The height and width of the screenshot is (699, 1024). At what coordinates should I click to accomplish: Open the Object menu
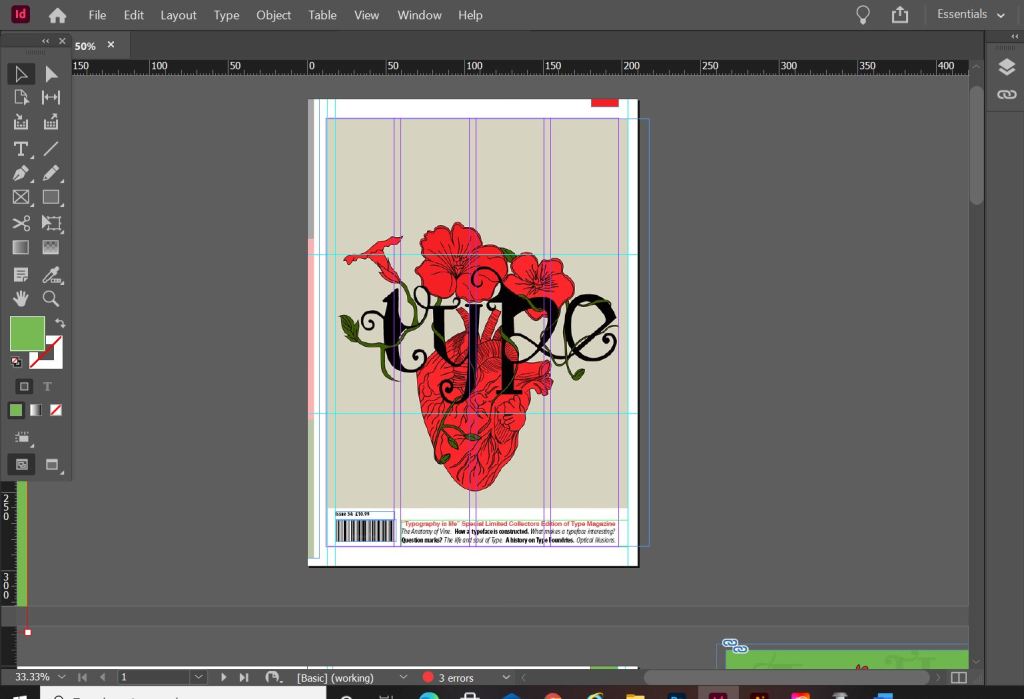point(273,15)
